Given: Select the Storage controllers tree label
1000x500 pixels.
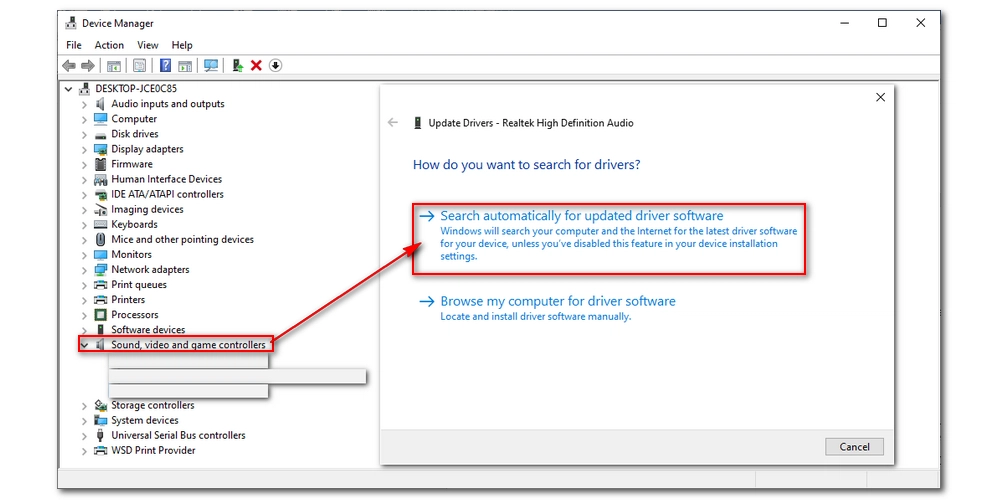Looking at the screenshot, I should point(152,405).
